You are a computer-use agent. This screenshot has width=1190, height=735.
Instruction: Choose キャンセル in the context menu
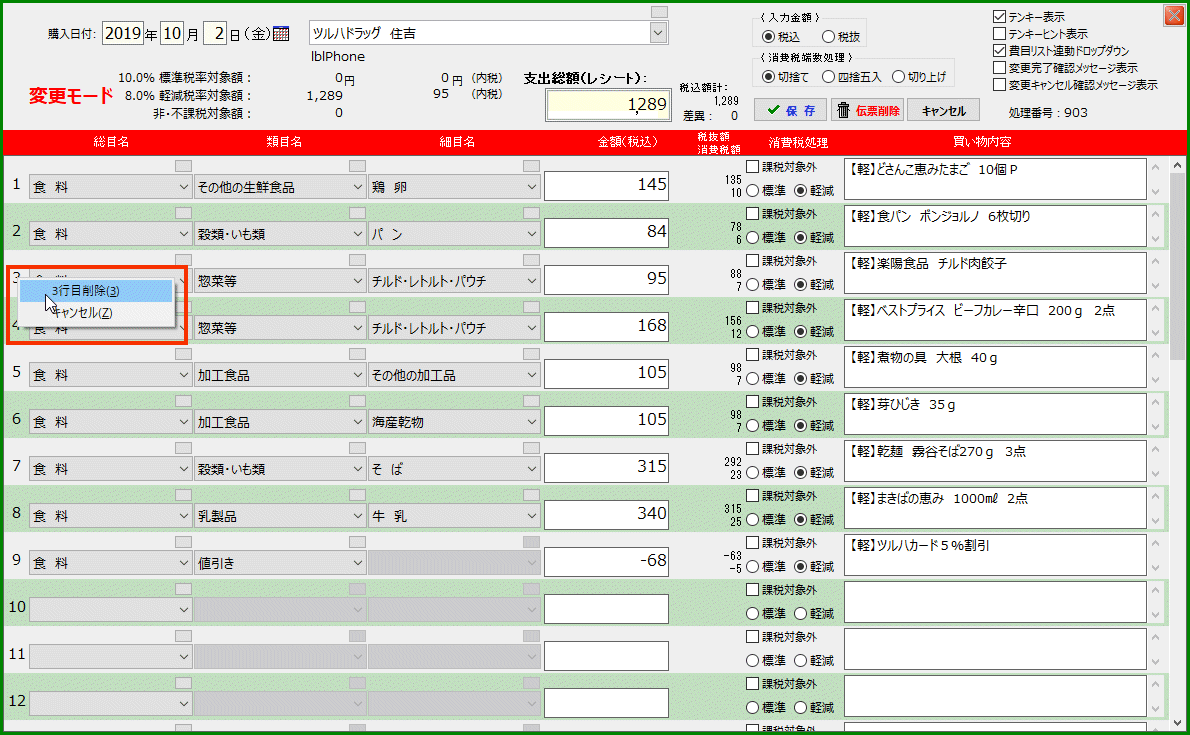click(x=96, y=312)
